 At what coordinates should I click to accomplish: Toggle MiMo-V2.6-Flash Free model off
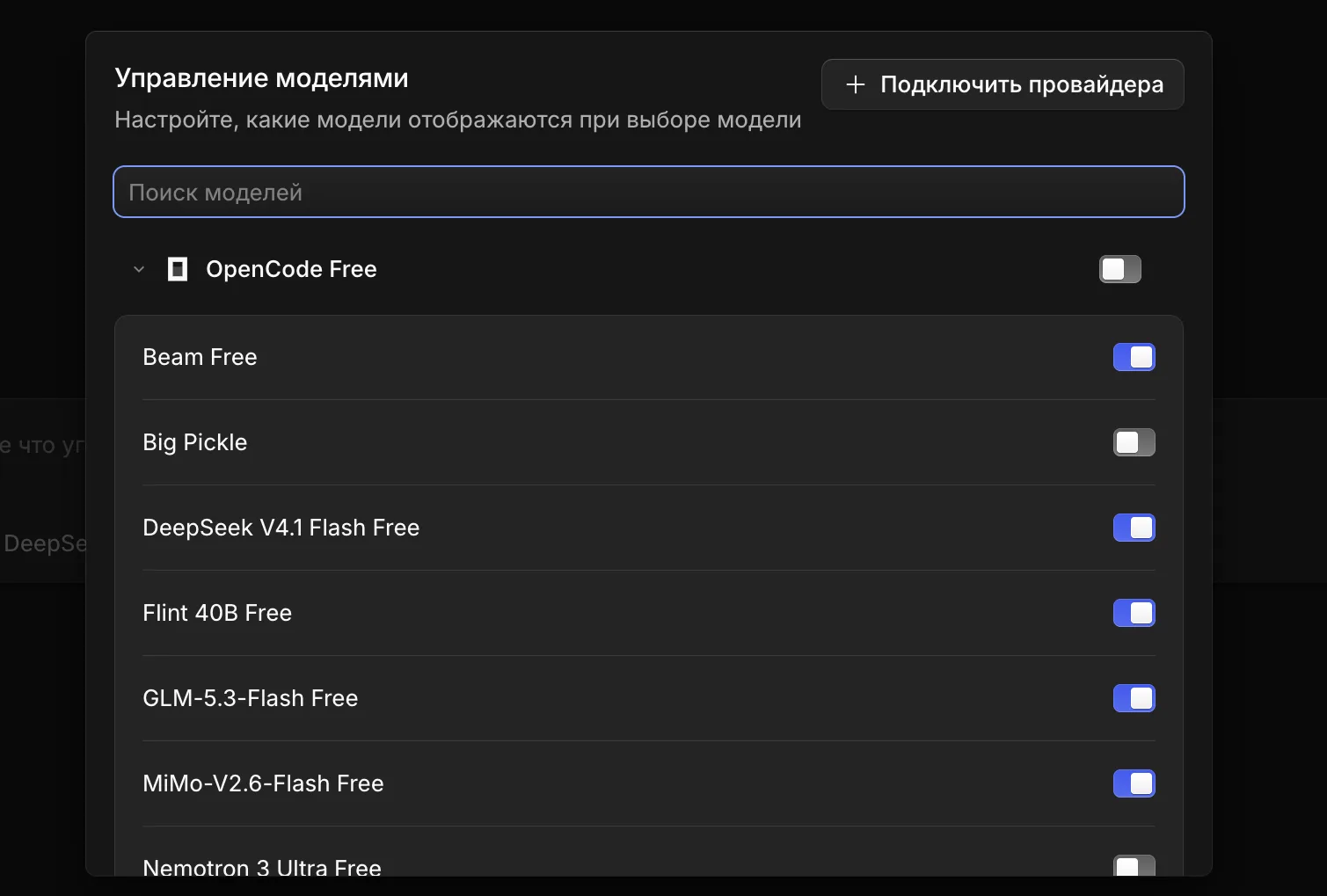1134,783
